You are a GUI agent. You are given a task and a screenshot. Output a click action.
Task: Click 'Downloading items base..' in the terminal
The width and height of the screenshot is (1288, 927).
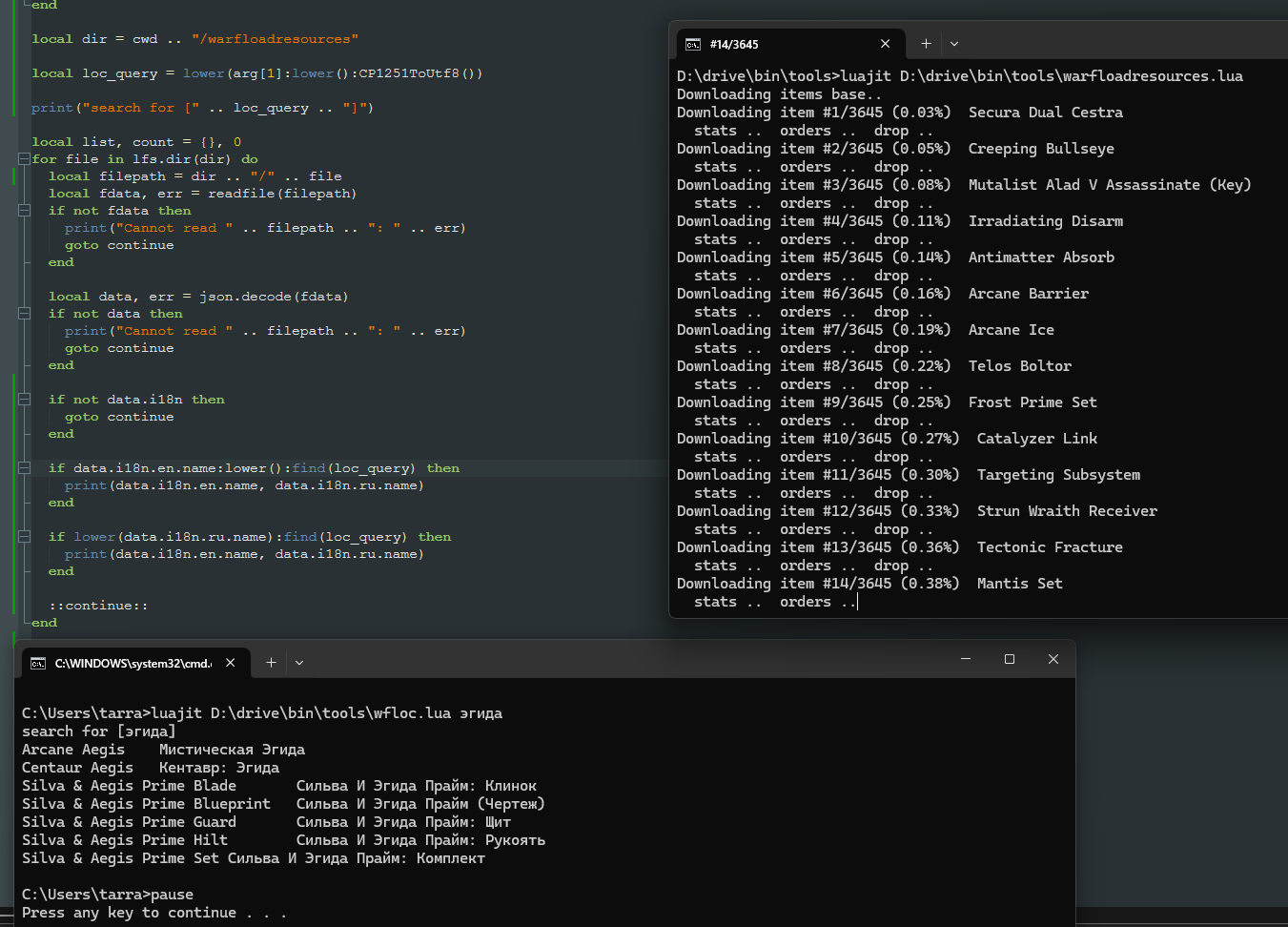coord(780,94)
